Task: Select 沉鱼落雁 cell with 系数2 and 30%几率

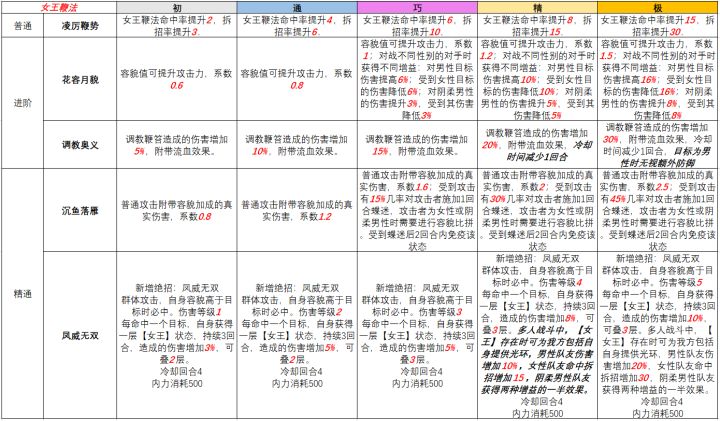Action: (x=538, y=210)
